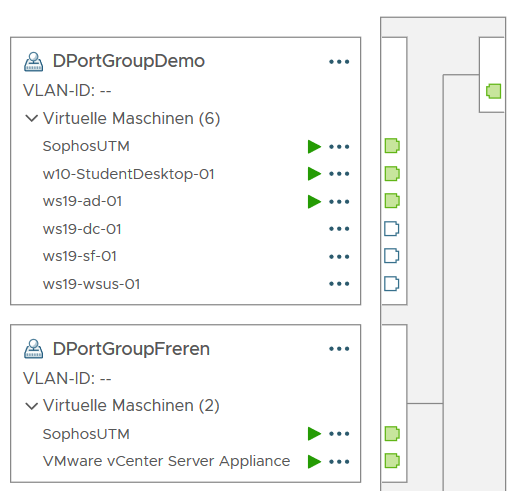Select the ws19-dc-01 virtual machine entry

82,229
